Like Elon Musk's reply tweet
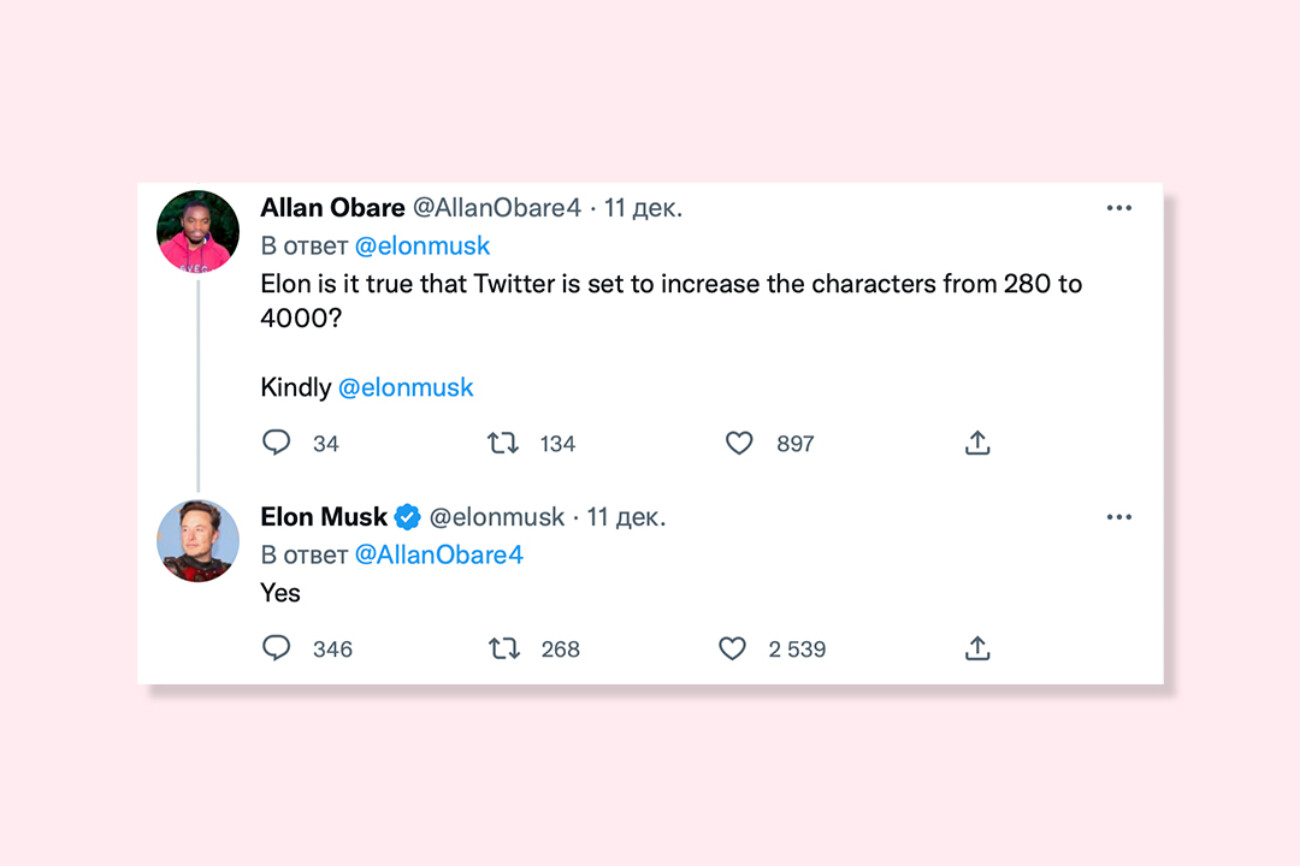The height and width of the screenshot is (866, 1300). [733, 648]
